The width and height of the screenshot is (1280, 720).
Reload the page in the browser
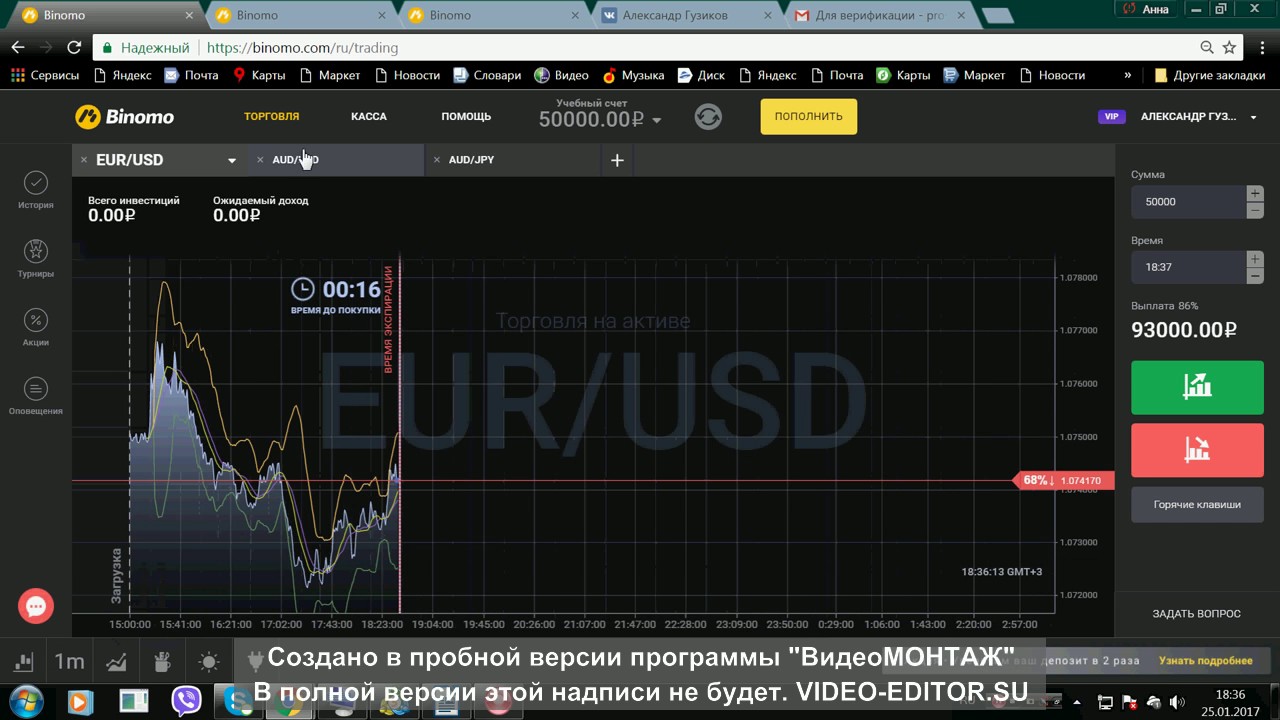(73, 47)
